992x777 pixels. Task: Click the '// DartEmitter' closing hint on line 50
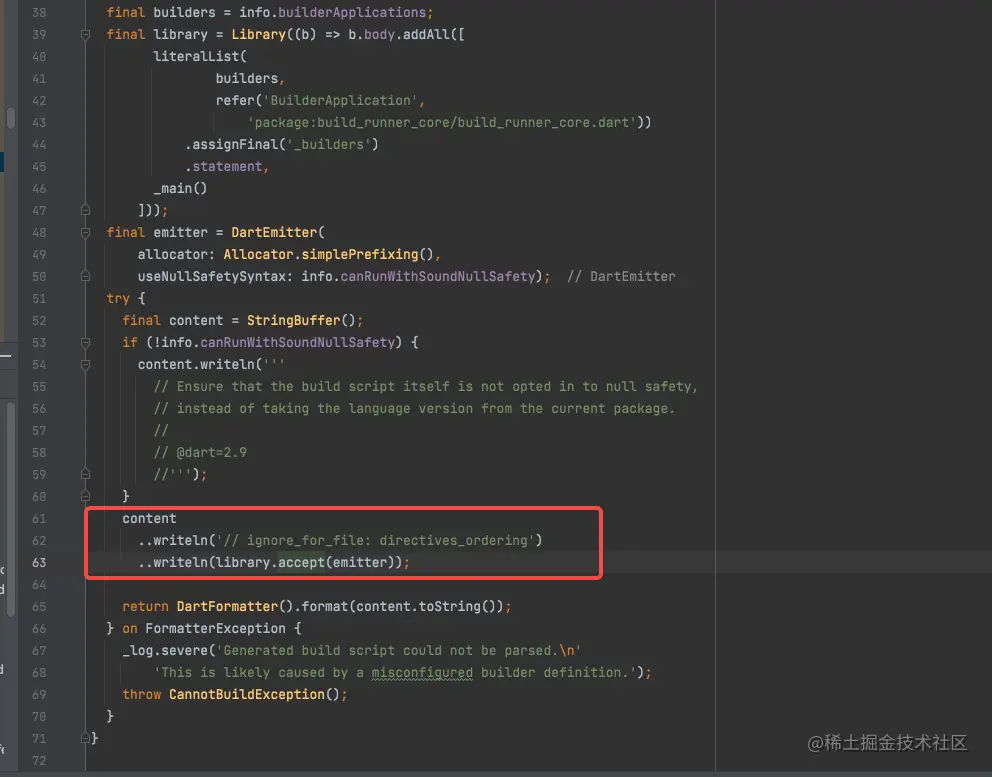[x=621, y=277]
